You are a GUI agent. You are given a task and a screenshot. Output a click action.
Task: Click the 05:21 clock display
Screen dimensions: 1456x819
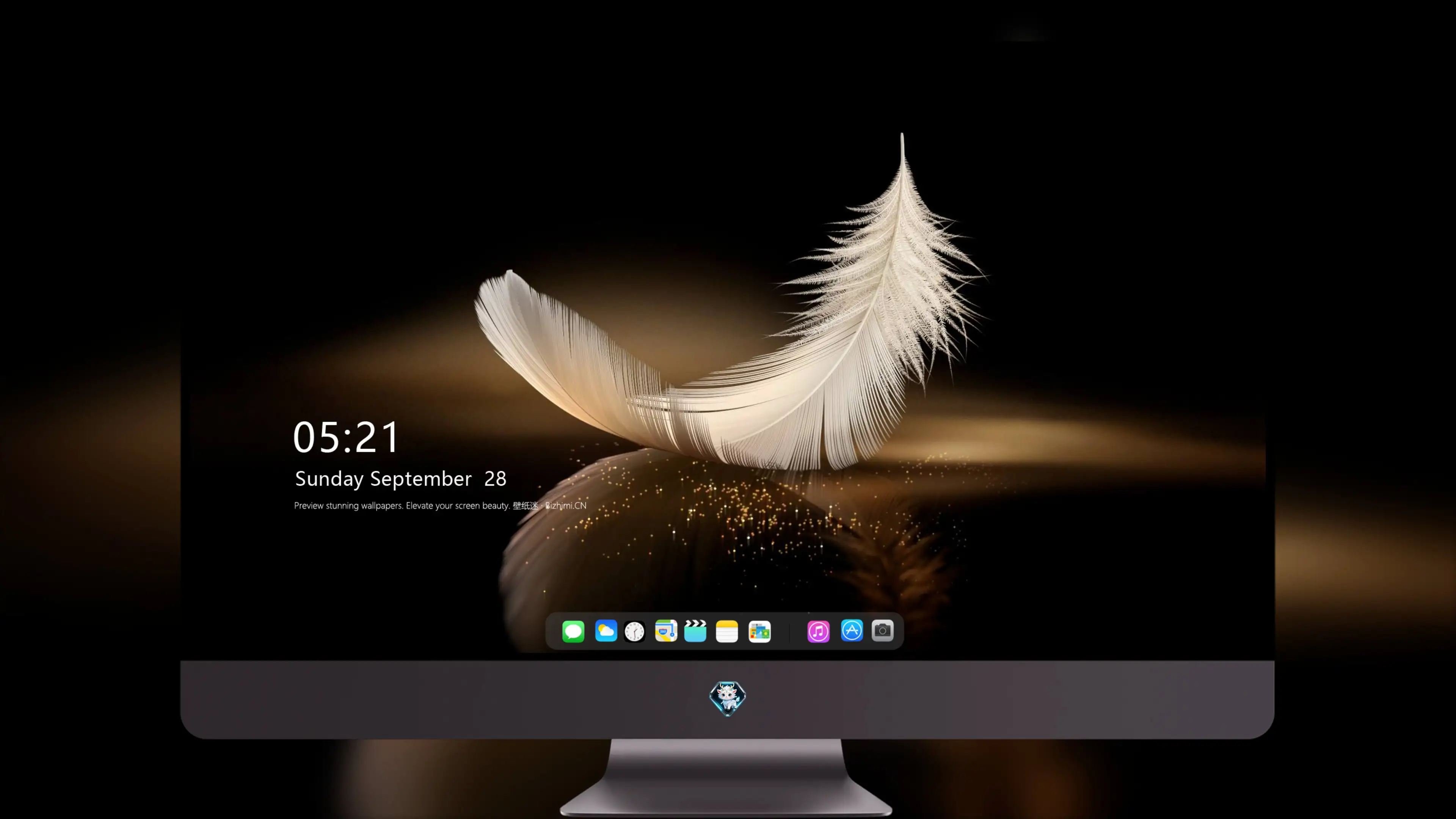(x=346, y=437)
